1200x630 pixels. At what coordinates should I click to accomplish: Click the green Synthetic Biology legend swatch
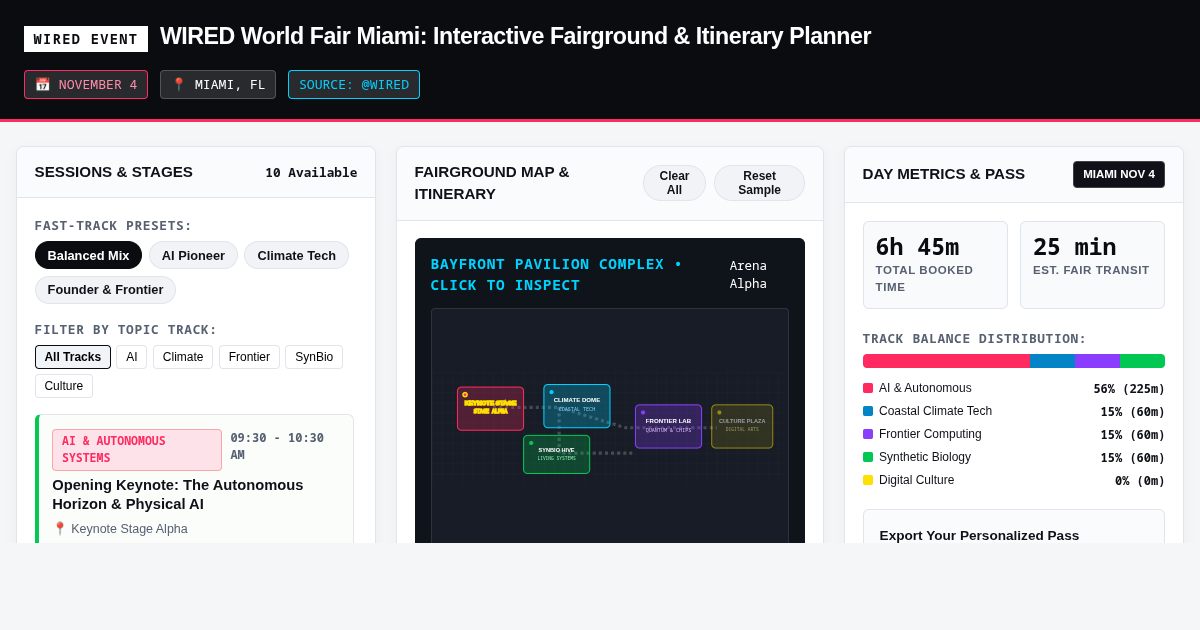868,457
